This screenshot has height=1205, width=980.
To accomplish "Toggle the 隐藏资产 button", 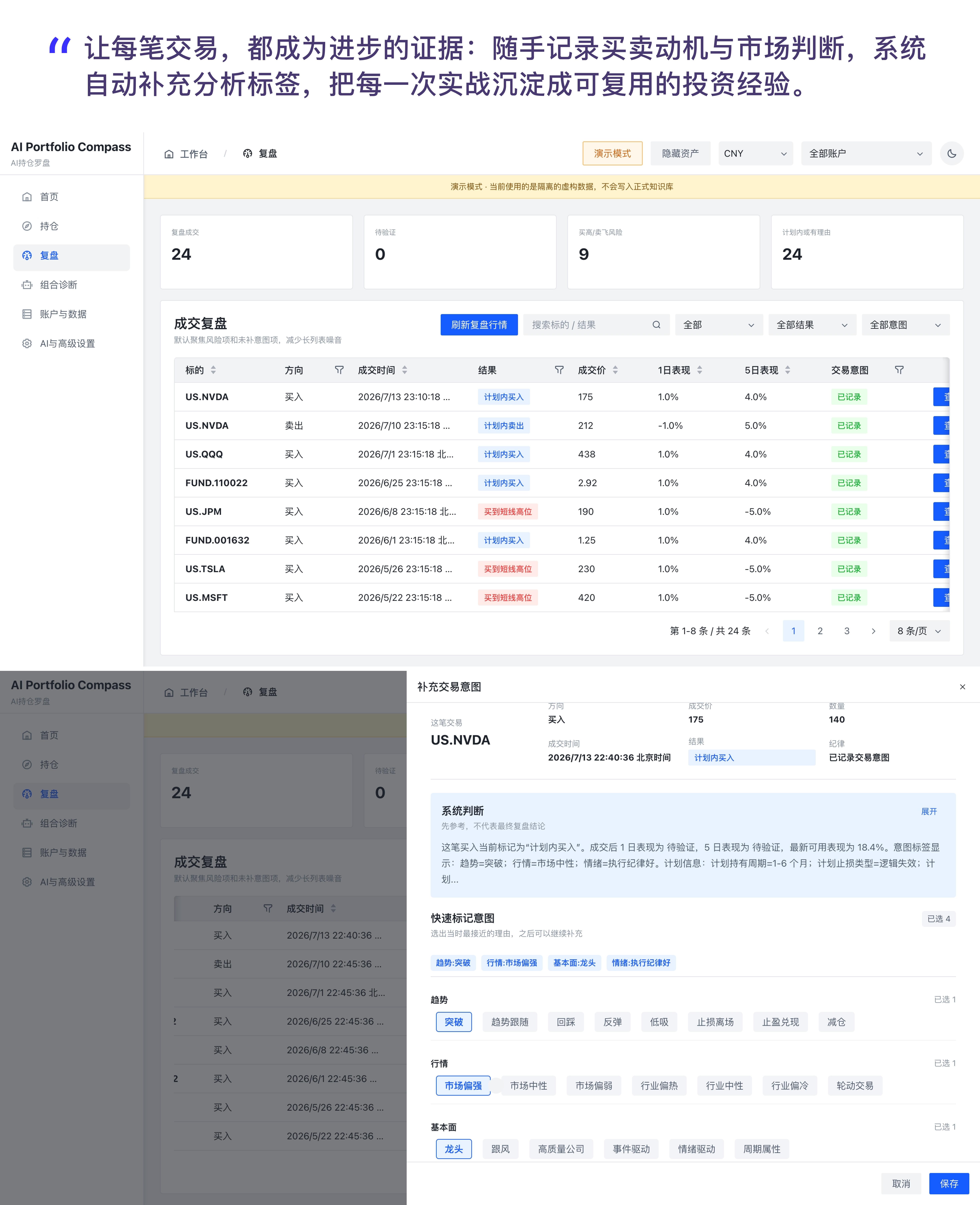I will (x=680, y=154).
